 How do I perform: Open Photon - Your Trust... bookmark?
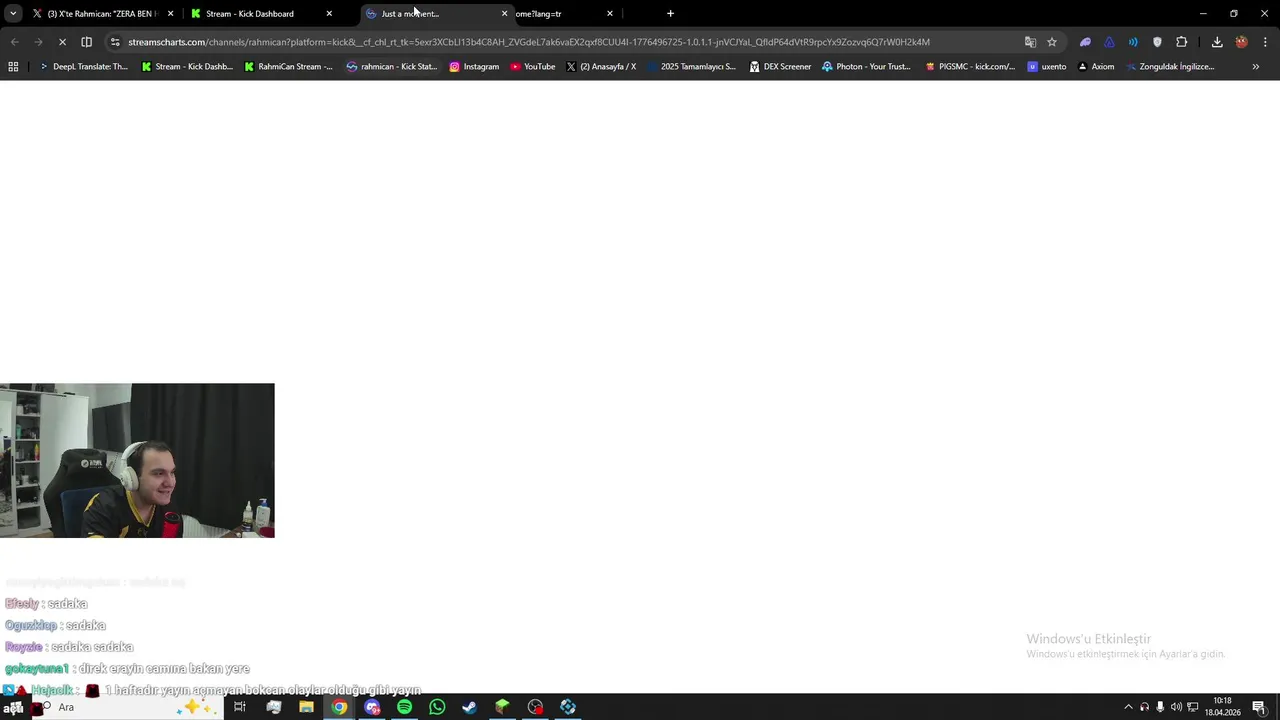(866, 67)
